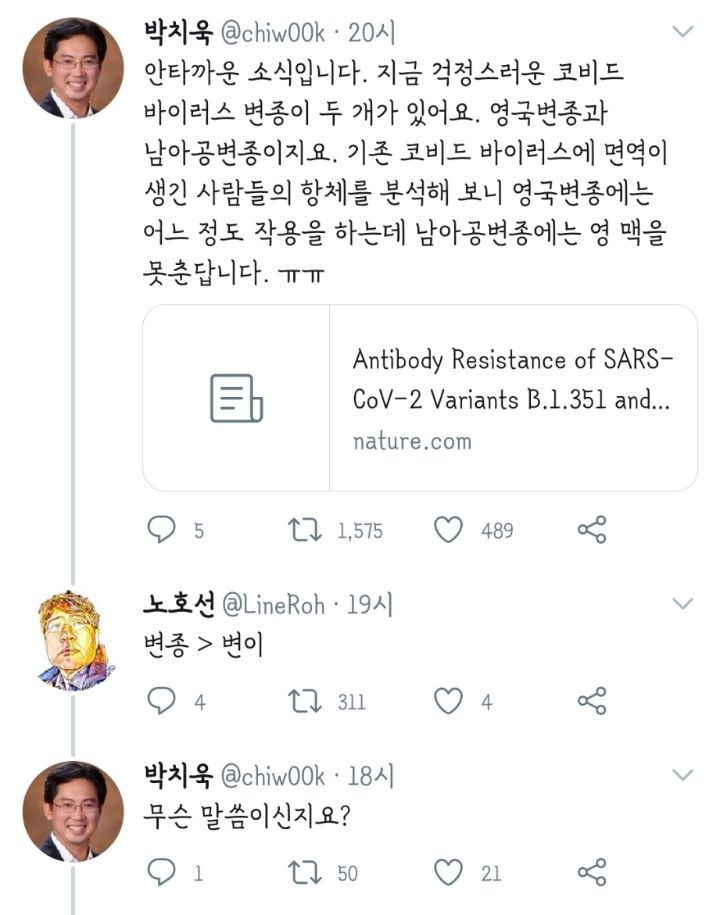
Task: View 박치욱's profile photo on first tweet
Action: [x=73, y=68]
